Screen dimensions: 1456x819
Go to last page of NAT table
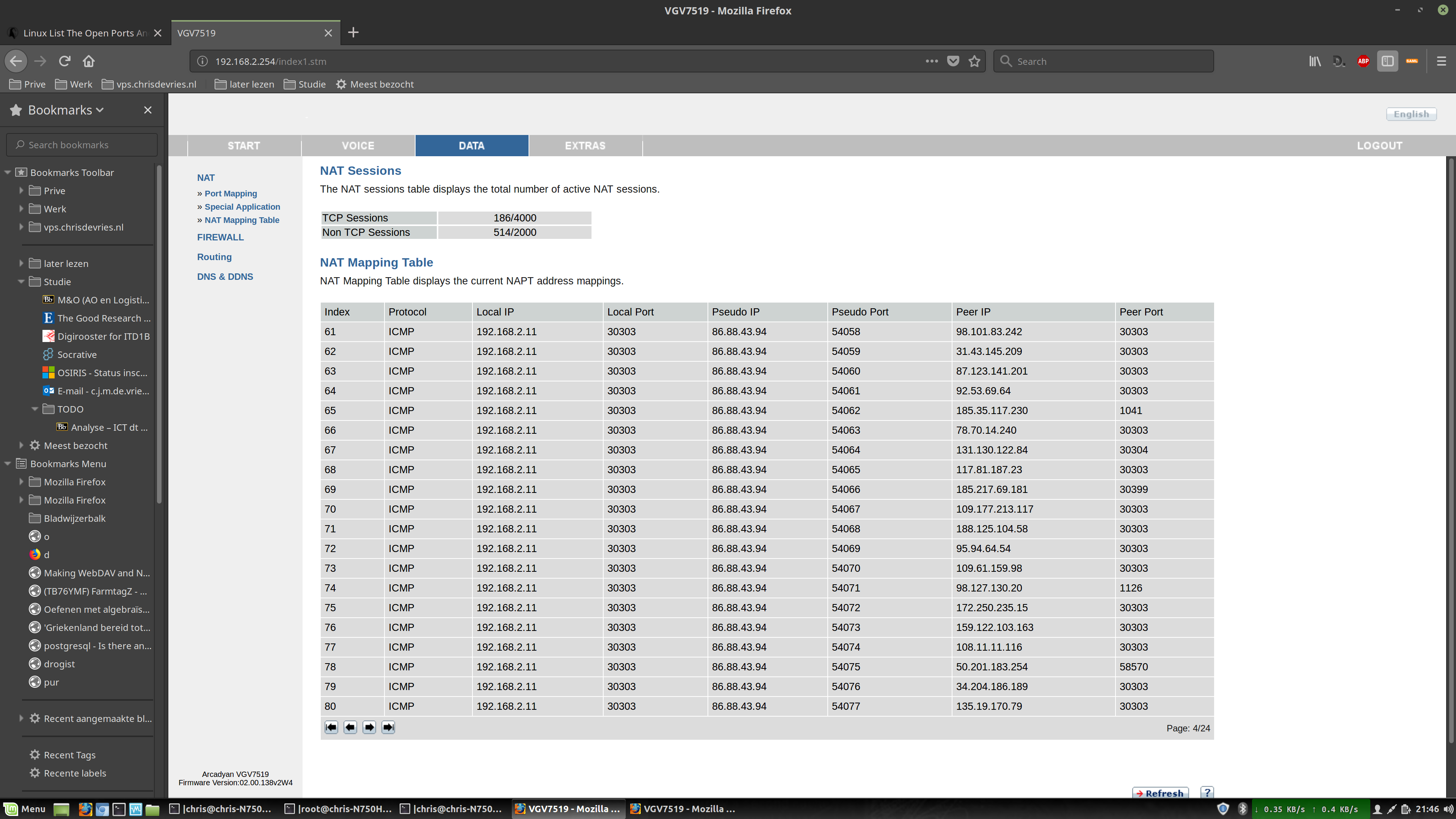coord(388,728)
